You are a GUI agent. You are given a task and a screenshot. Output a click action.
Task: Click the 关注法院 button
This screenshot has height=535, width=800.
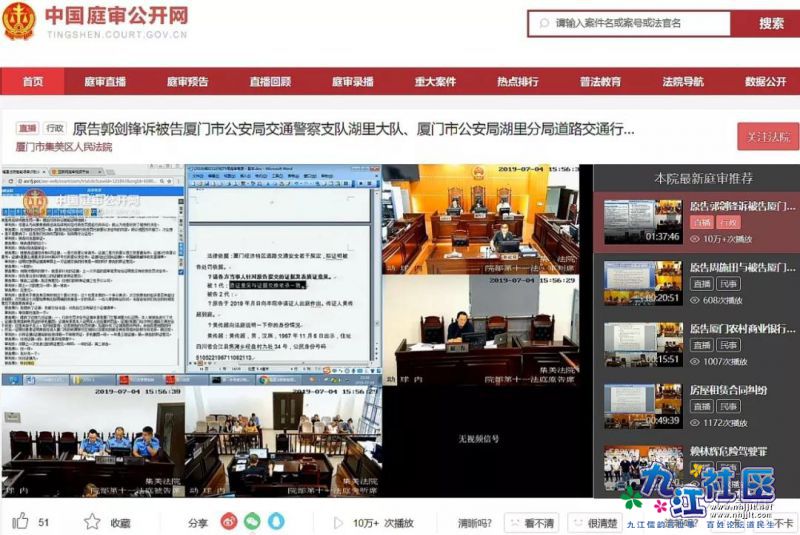tap(768, 136)
